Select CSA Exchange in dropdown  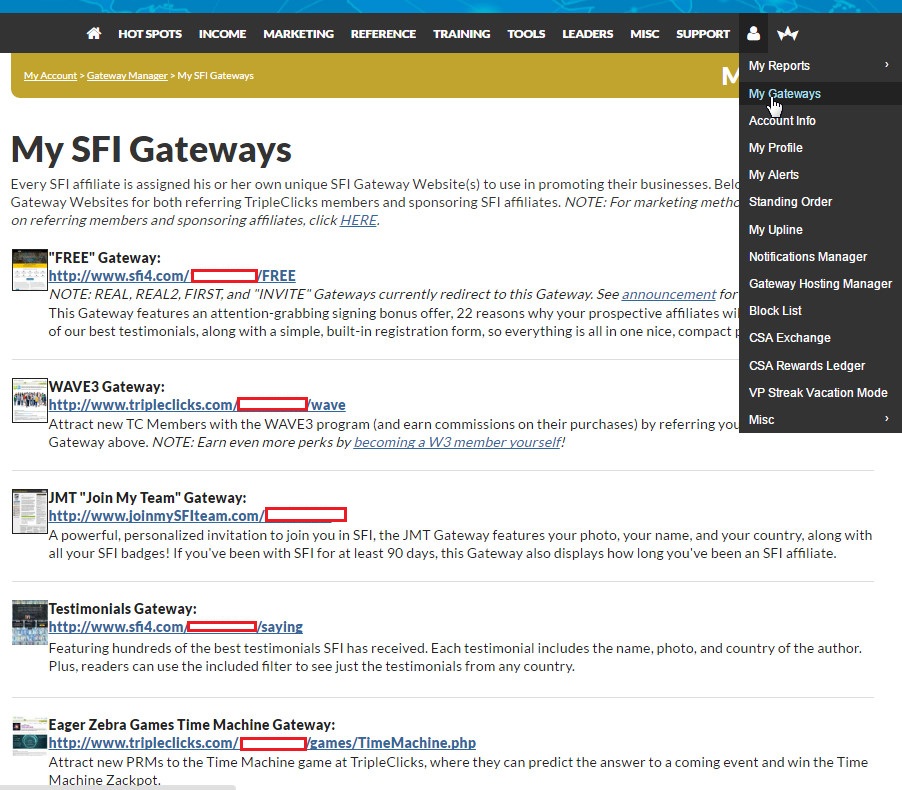click(x=789, y=338)
